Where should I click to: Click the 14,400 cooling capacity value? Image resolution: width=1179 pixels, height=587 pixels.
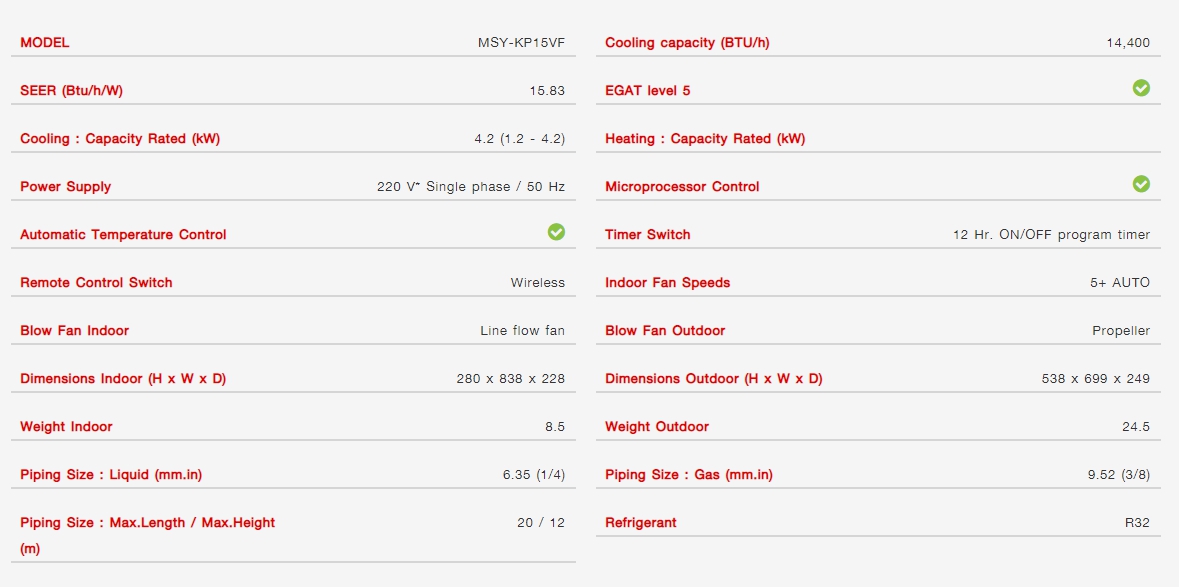pyautogui.click(x=1128, y=43)
